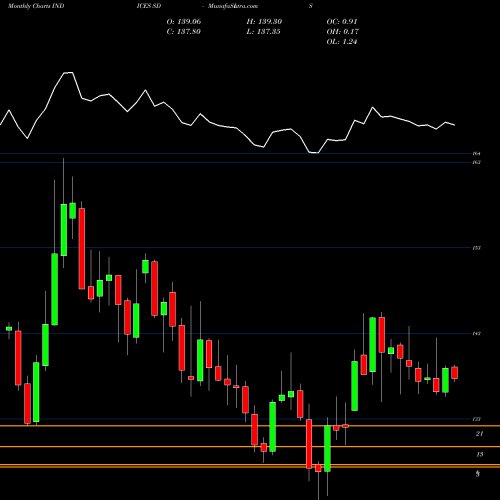Click the "OH: 0.17" value
The image size is (500, 500).
point(342,32)
